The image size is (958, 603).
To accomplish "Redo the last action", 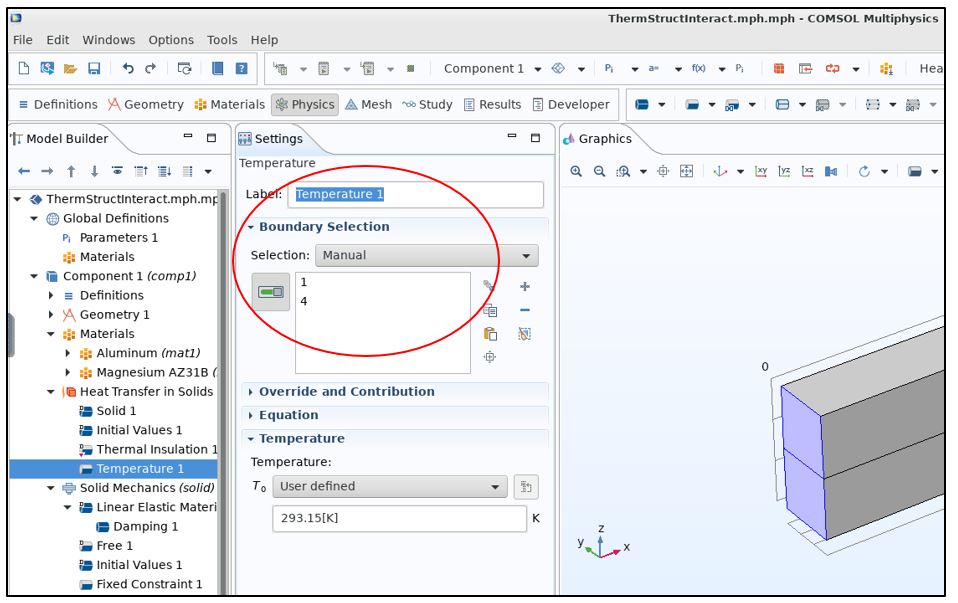I will (150, 68).
